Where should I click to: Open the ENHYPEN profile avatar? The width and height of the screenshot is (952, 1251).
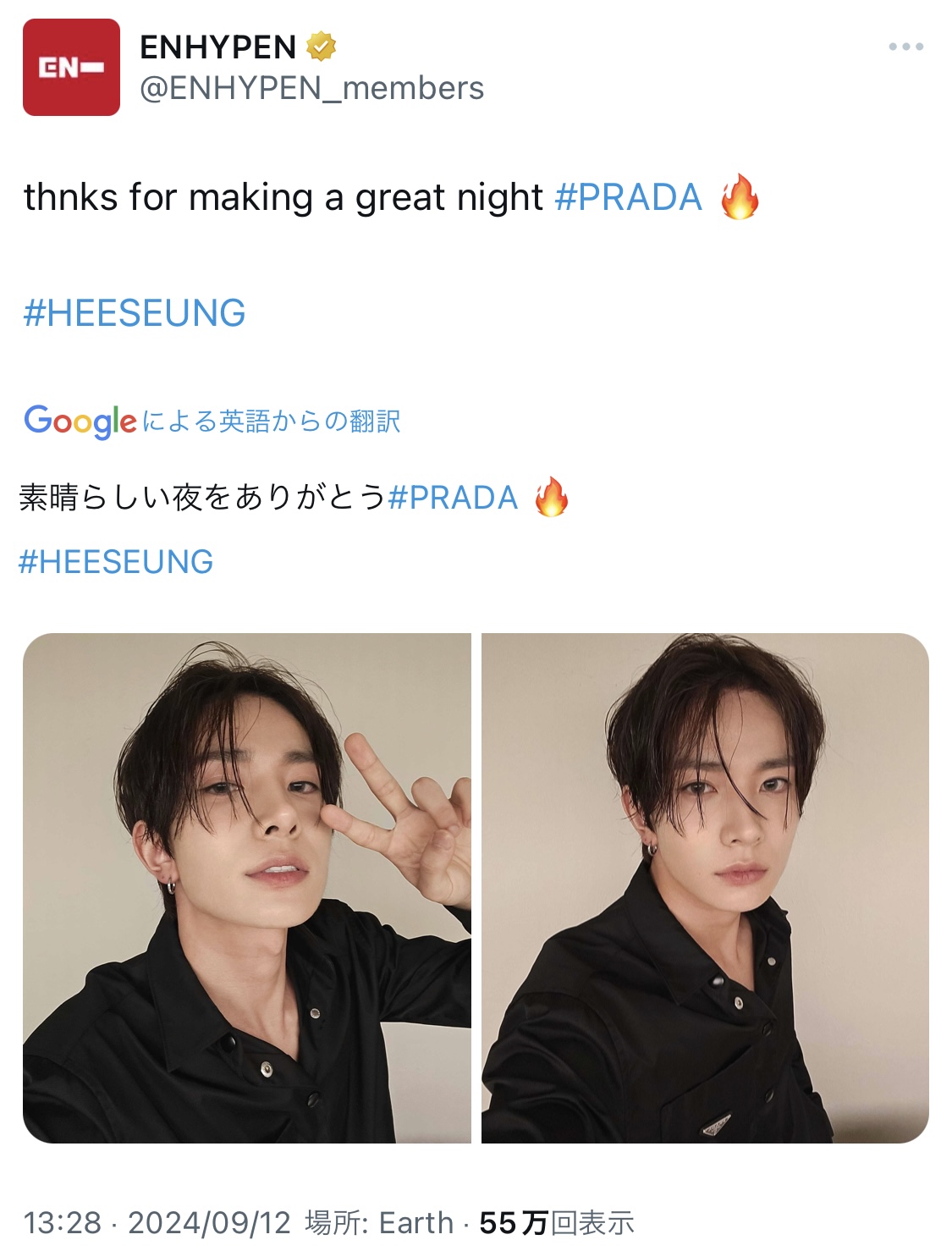[71, 67]
